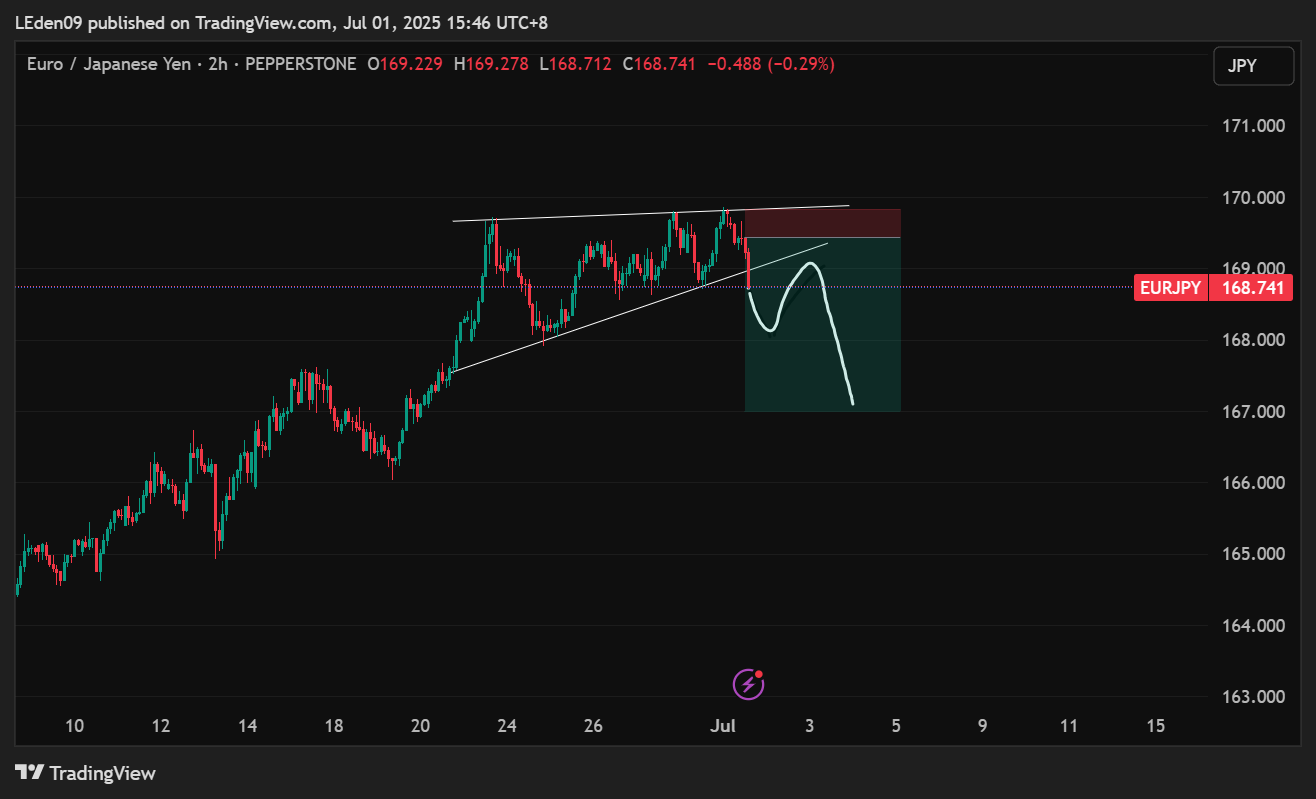1316x799 pixels.
Task: Click the 15 date label on time axis
Action: [1156, 726]
